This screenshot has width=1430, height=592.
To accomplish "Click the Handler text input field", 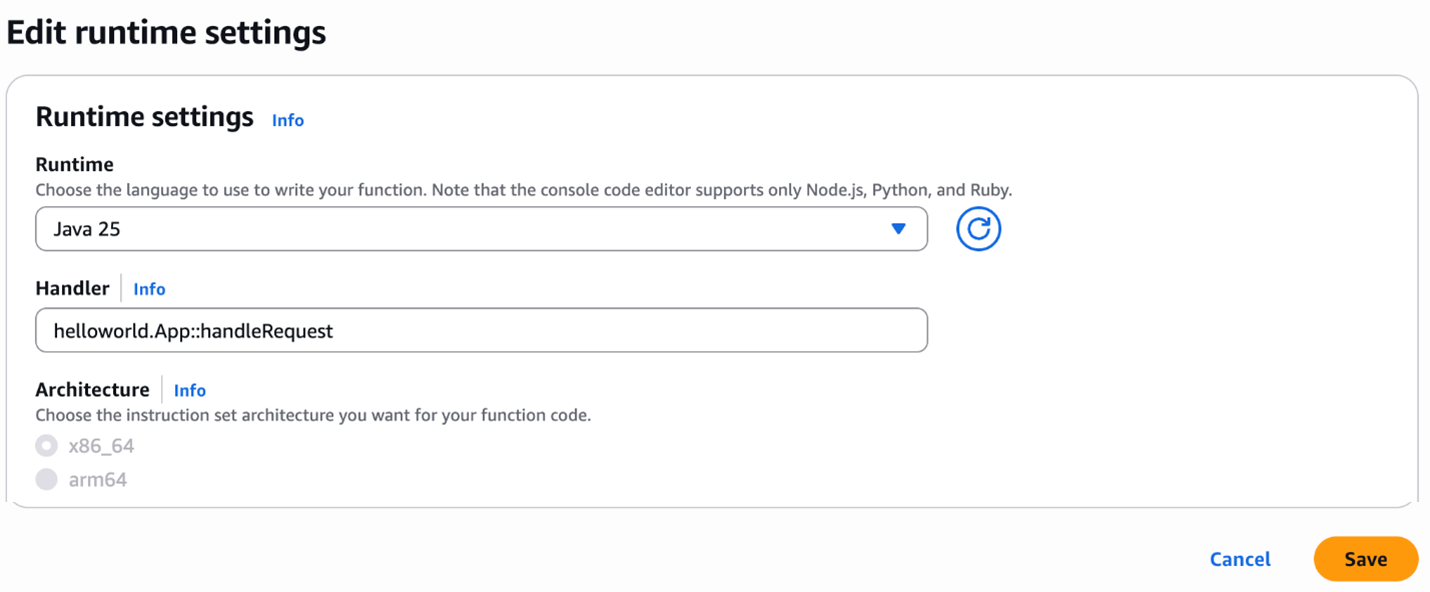I will pyautogui.click(x=480, y=331).
